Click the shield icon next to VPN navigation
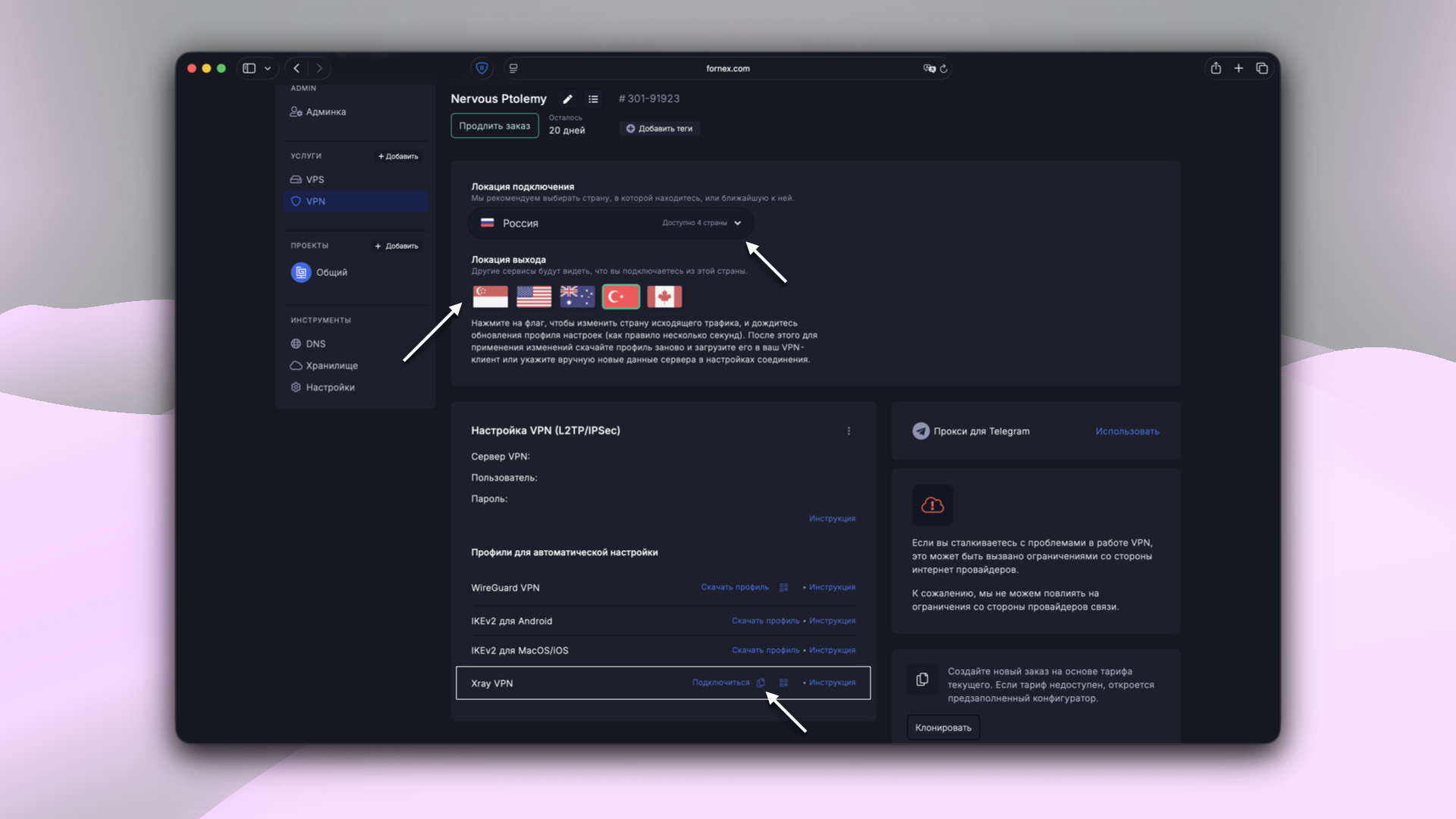This screenshot has height=819, width=1456. (x=296, y=201)
